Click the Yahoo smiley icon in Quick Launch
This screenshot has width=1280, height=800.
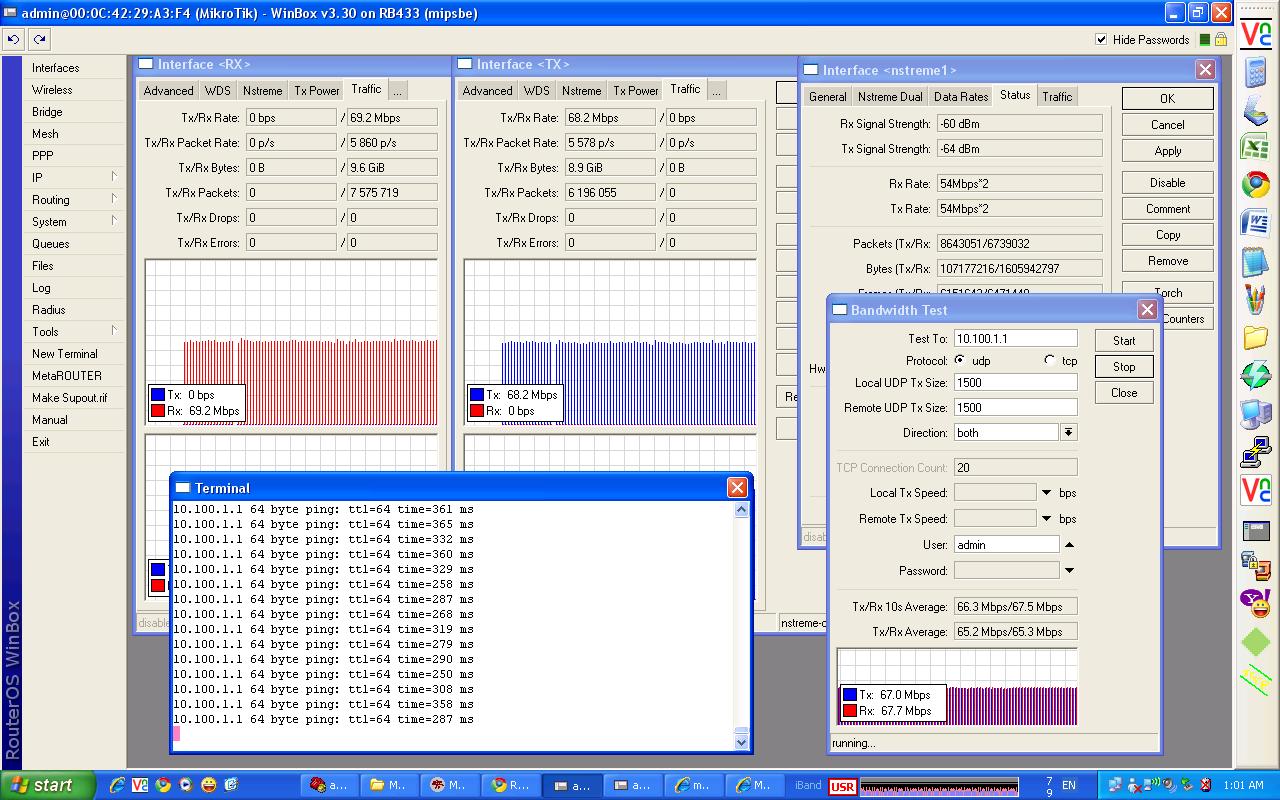pos(208,785)
